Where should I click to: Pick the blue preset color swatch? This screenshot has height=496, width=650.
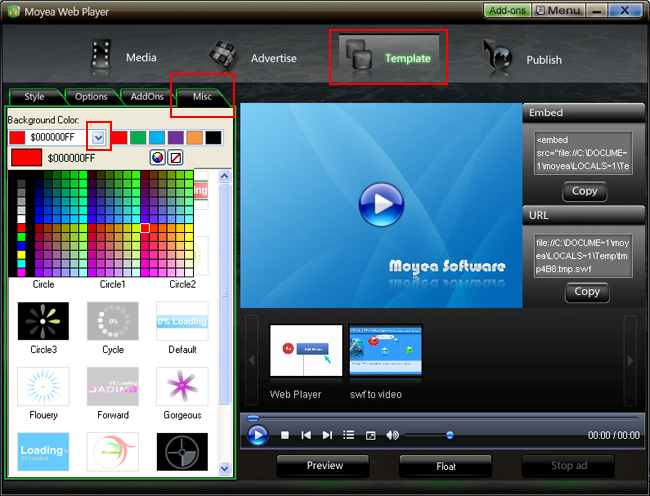click(157, 138)
